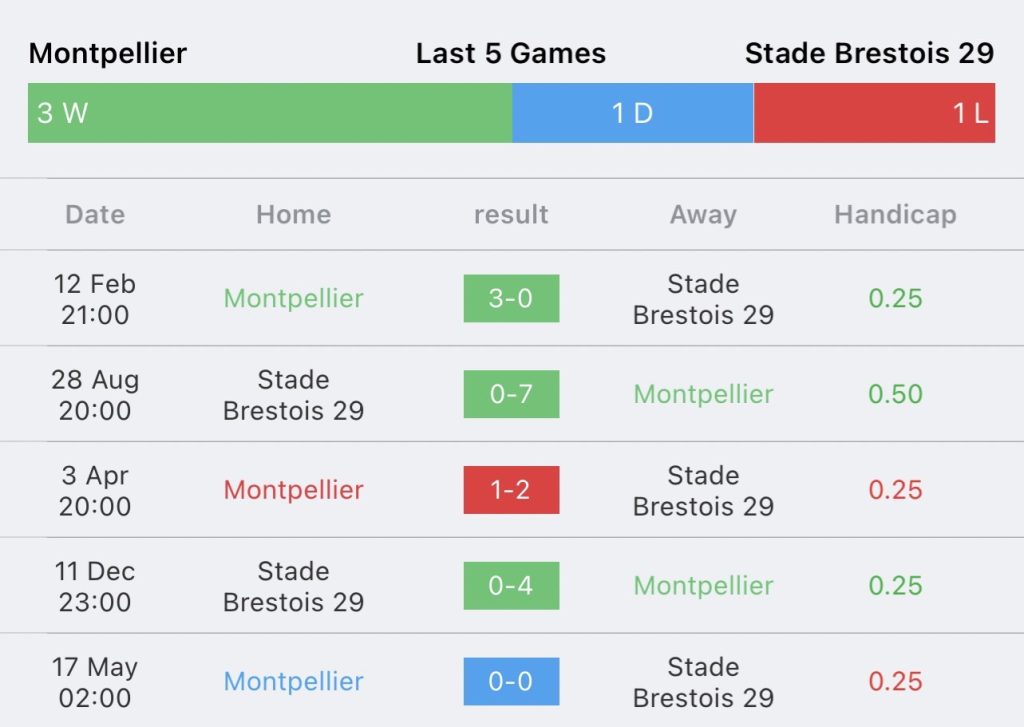1024x727 pixels.
Task: Tap the blue 0-0 result badge
Action: [511, 681]
